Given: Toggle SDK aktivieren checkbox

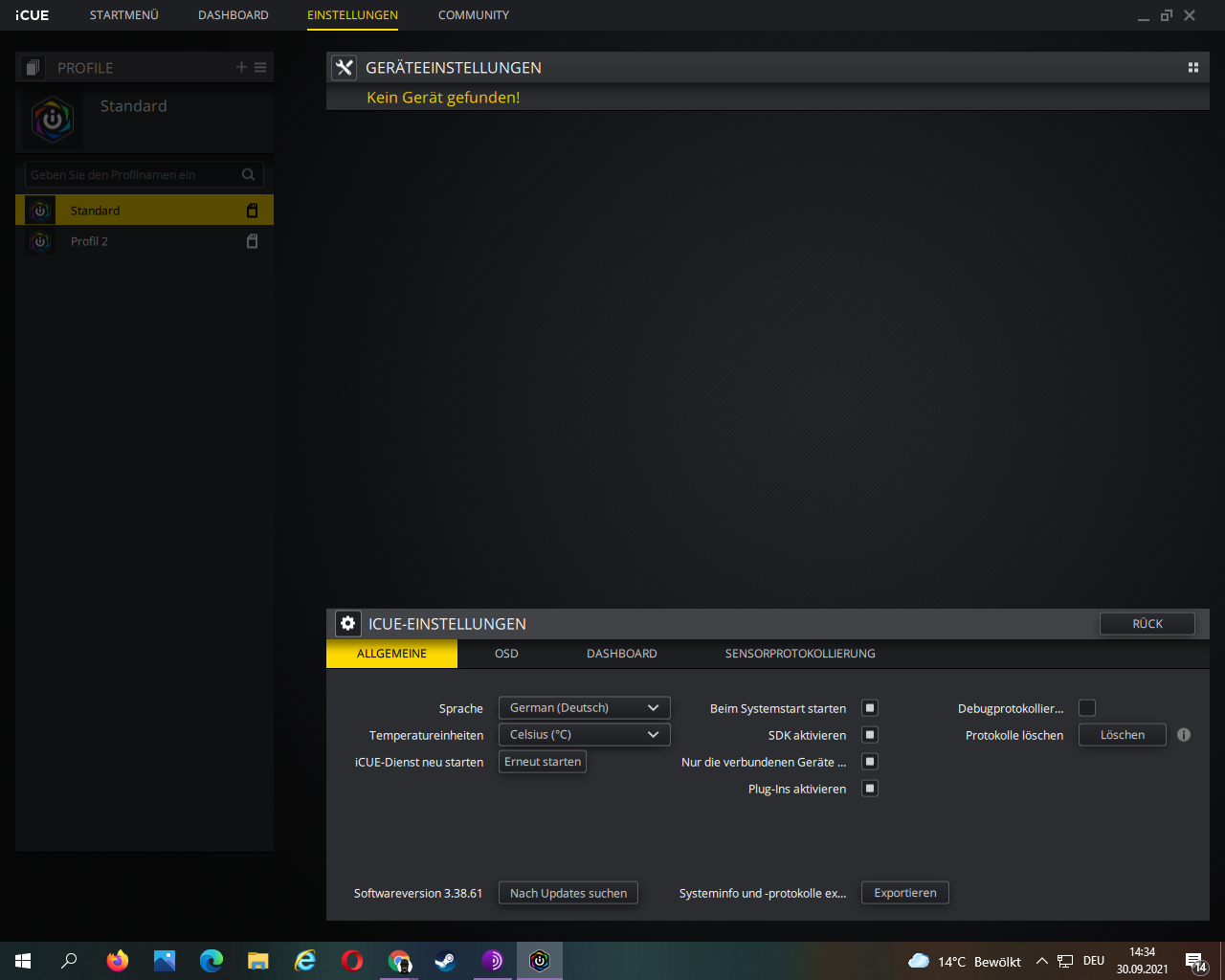Looking at the screenshot, I should (870, 735).
